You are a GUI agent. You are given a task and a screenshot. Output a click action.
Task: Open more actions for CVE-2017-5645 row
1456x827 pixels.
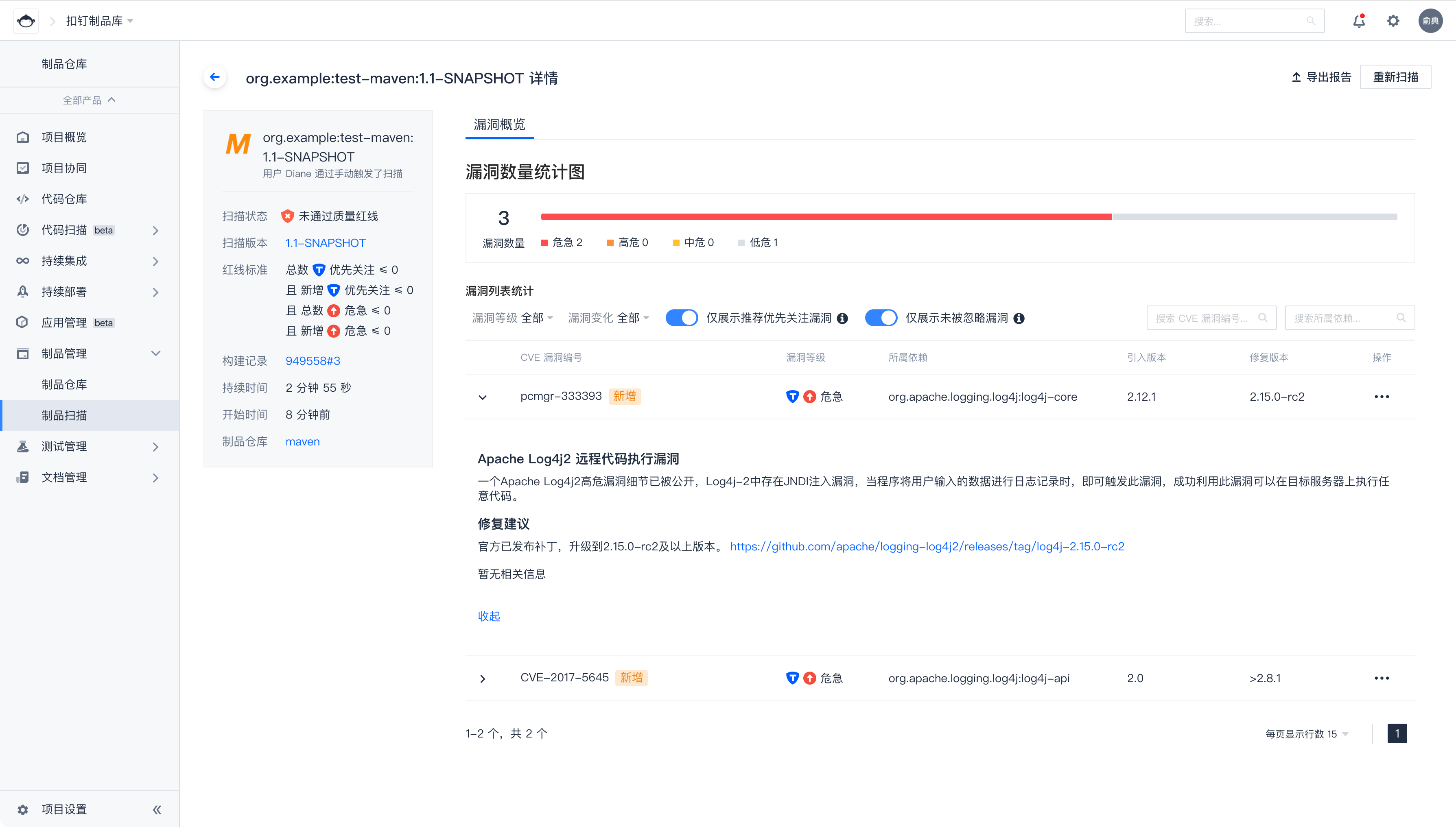click(x=1382, y=678)
